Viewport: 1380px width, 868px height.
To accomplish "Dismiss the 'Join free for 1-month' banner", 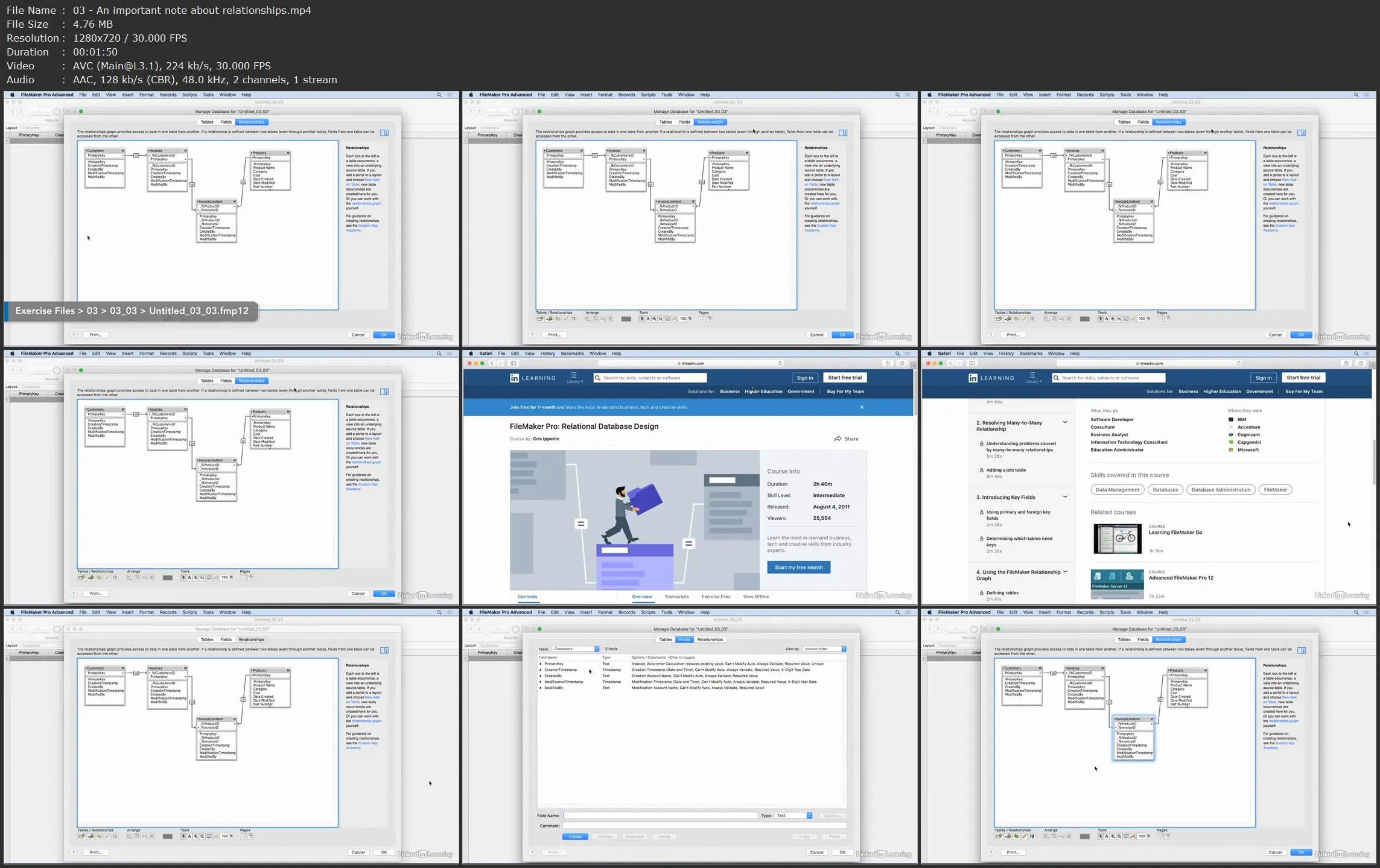I will [862, 407].
